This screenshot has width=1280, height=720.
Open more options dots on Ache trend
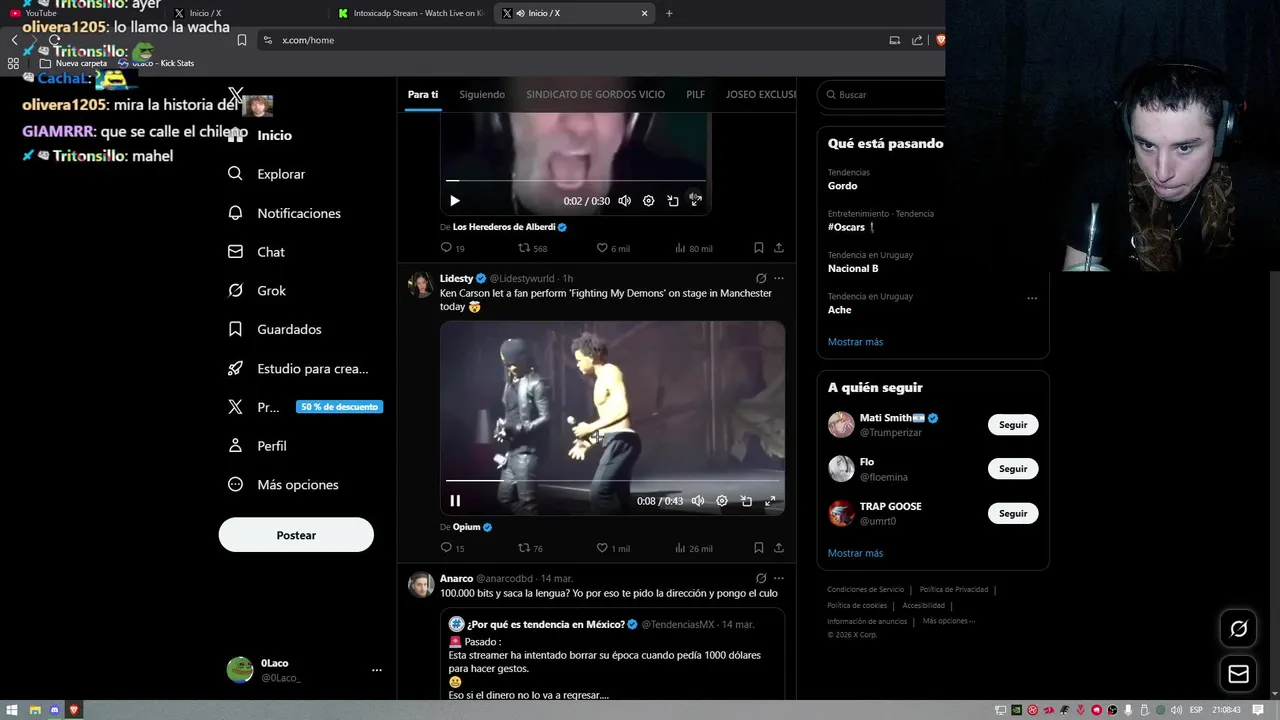tap(1032, 298)
